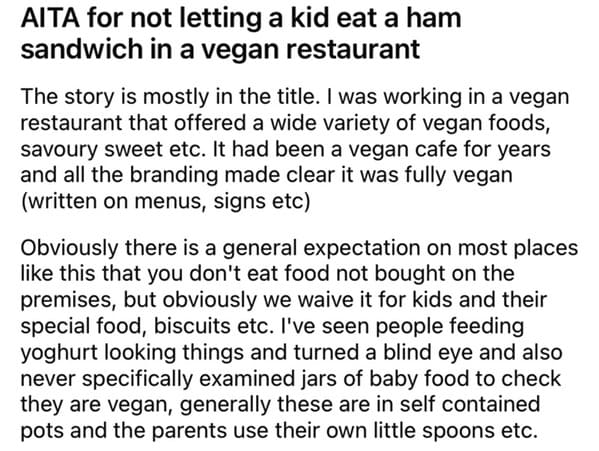Select the word "savoury" in first paragraph
Viewport: 599px width, 451px height.
(59, 149)
